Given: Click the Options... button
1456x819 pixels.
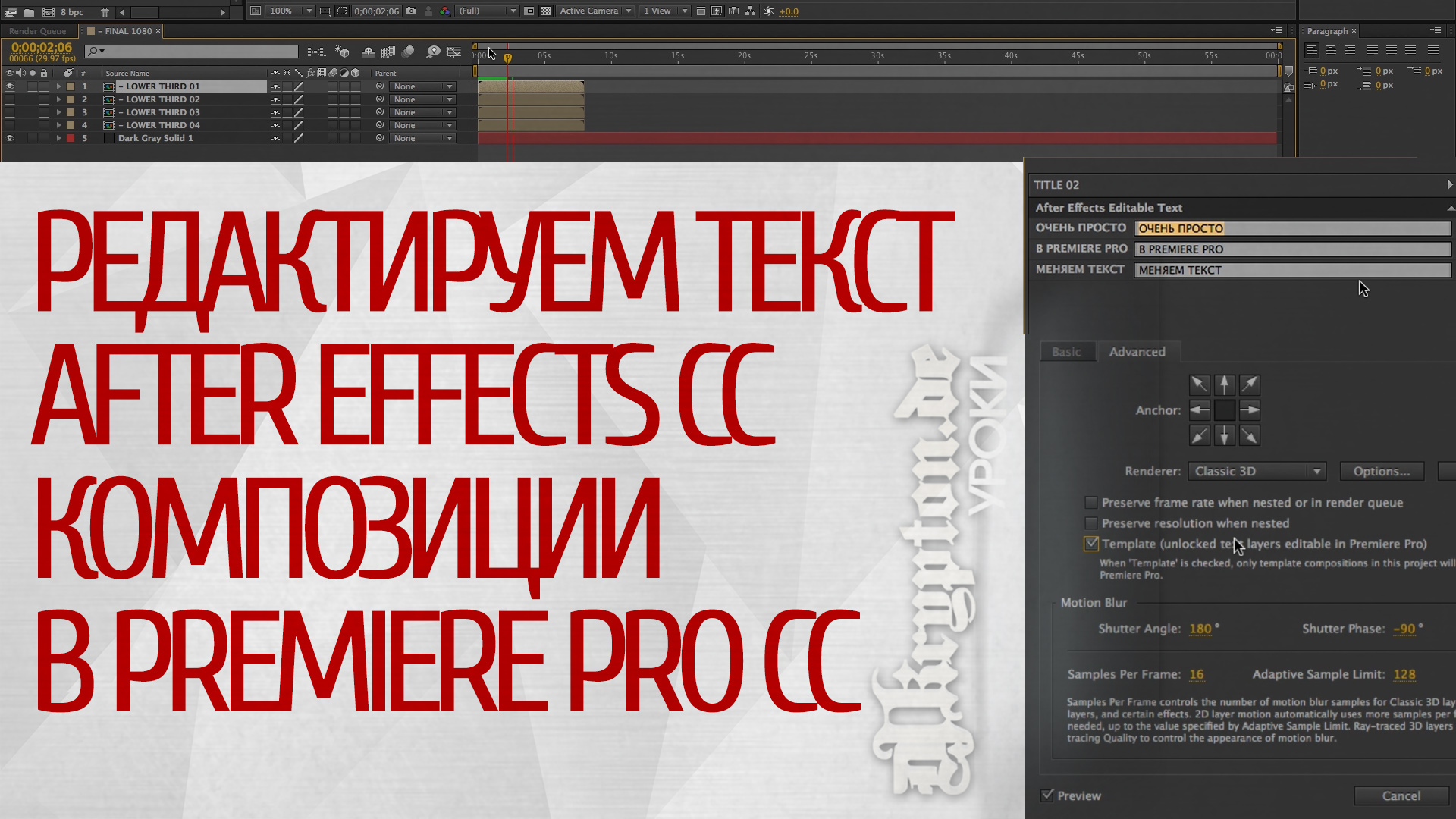Looking at the screenshot, I should 1382,471.
